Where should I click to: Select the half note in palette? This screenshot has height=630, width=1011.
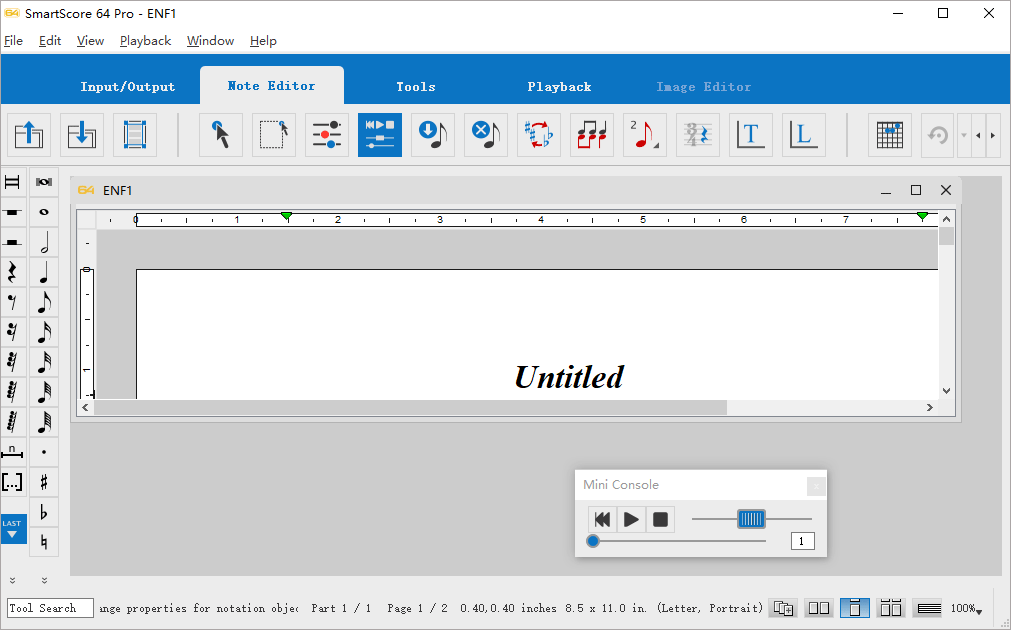(x=44, y=242)
